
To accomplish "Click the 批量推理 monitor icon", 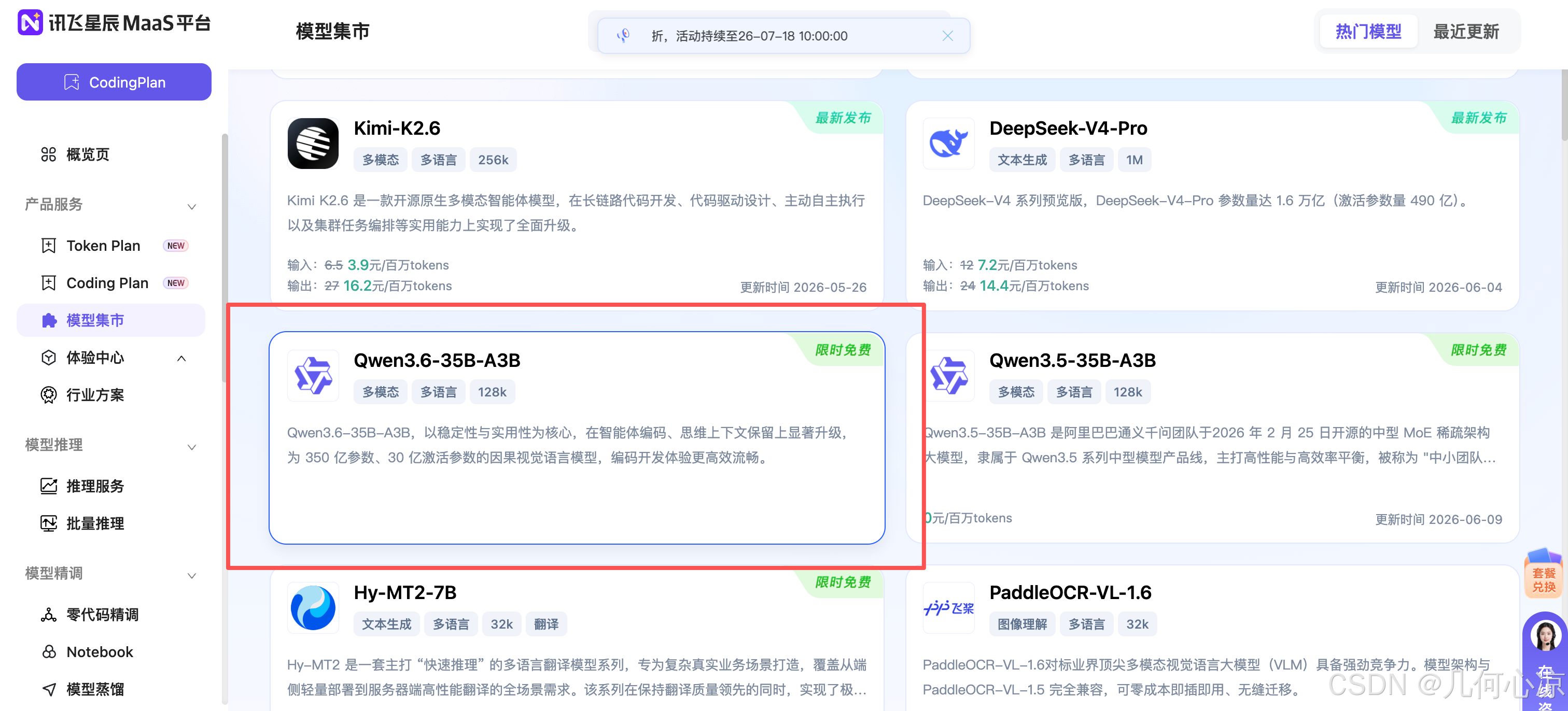I will click(49, 523).
